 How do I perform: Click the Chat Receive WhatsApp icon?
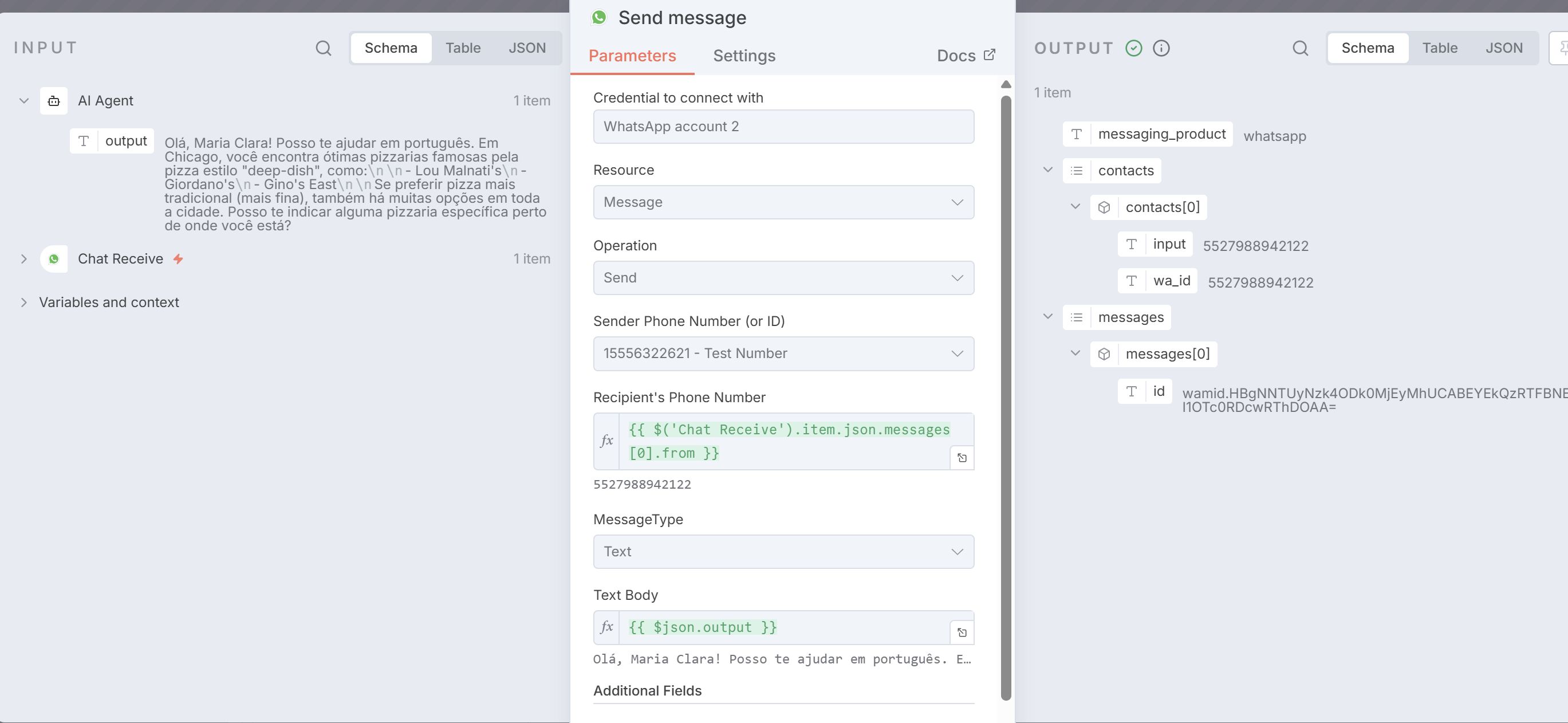point(54,259)
